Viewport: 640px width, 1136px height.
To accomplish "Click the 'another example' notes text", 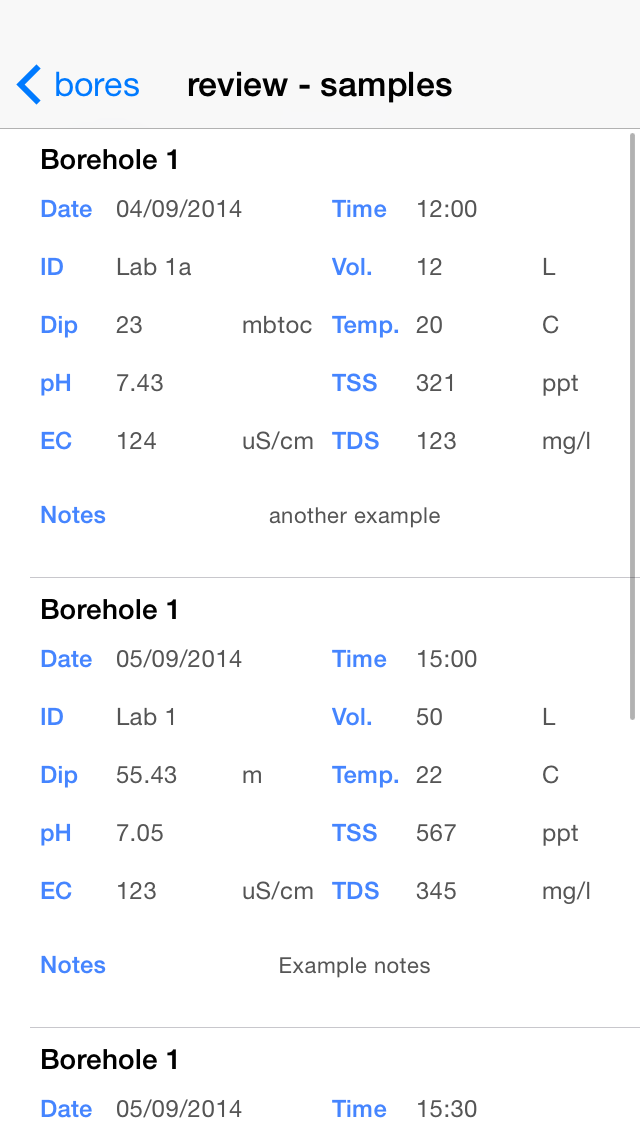I will 354,516.
